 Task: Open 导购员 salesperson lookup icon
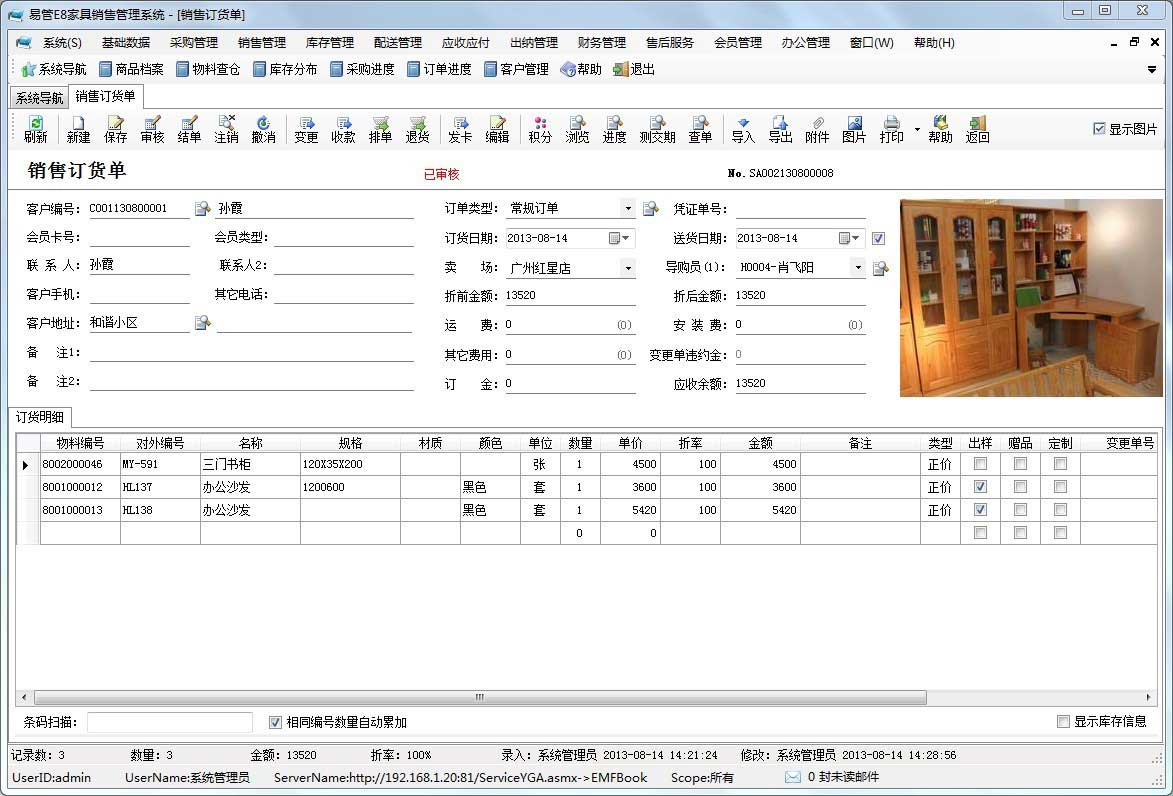point(880,267)
